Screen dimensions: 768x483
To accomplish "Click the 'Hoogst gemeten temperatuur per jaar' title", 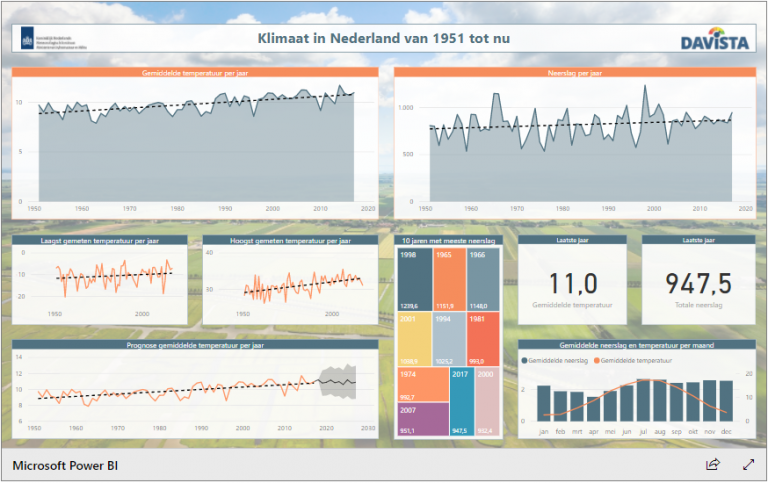I will tap(290, 241).
